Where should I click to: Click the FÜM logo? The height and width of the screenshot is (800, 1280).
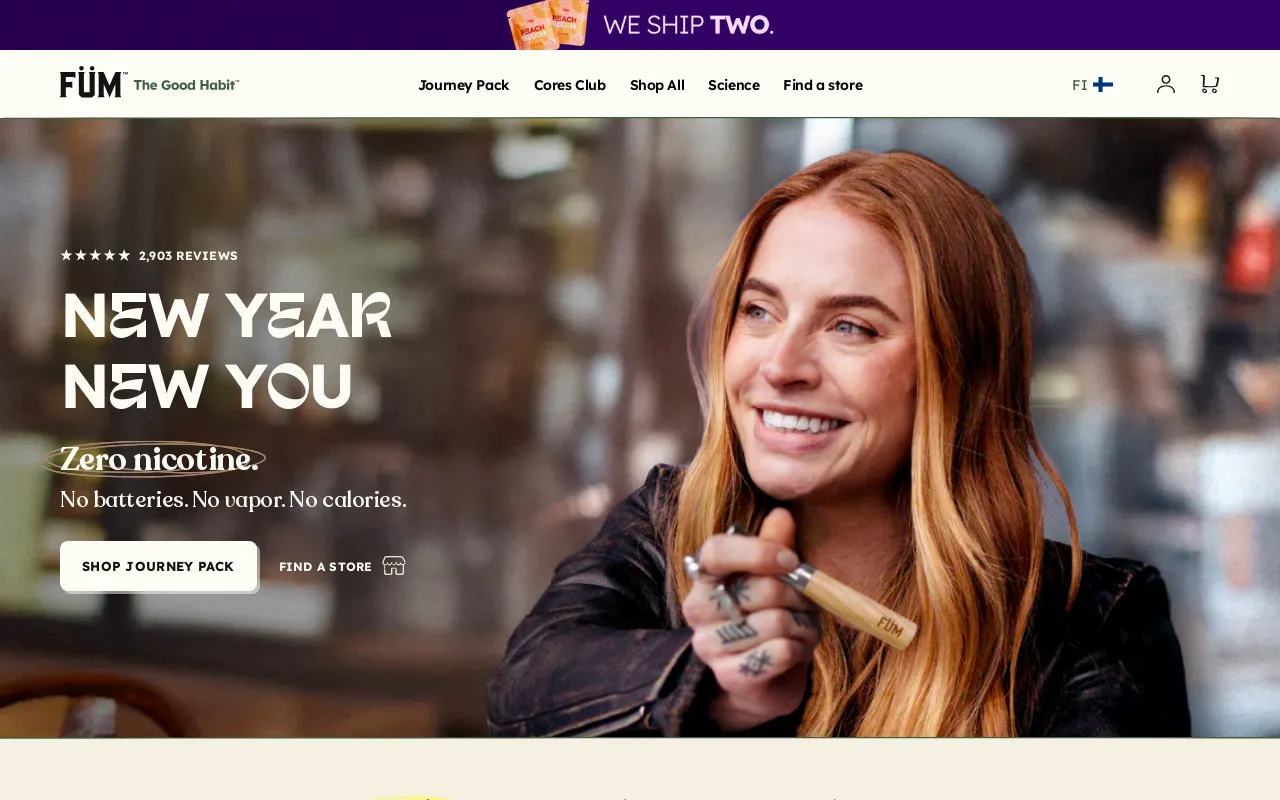[x=92, y=83]
